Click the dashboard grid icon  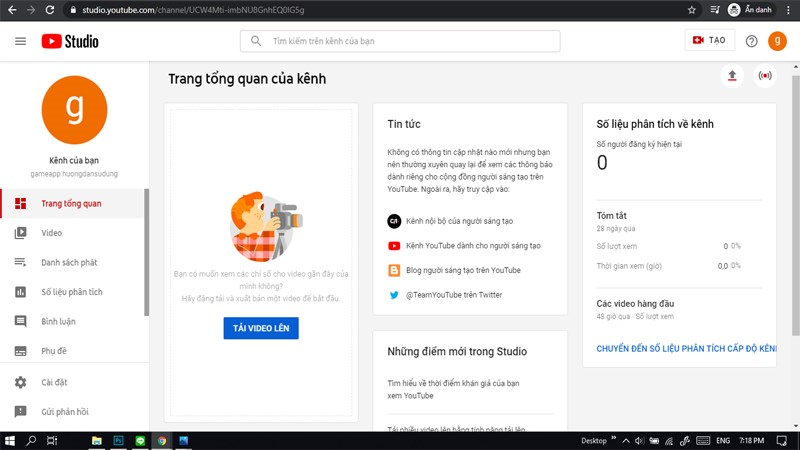coord(20,204)
